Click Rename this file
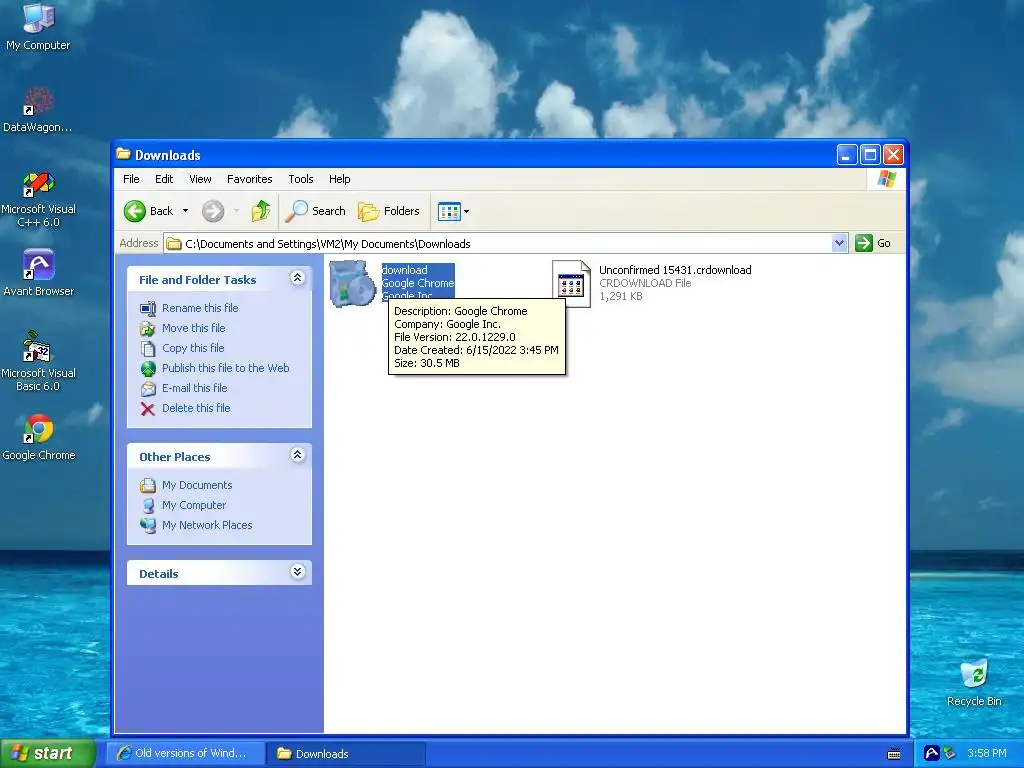The width and height of the screenshot is (1024, 768). tap(200, 308)
